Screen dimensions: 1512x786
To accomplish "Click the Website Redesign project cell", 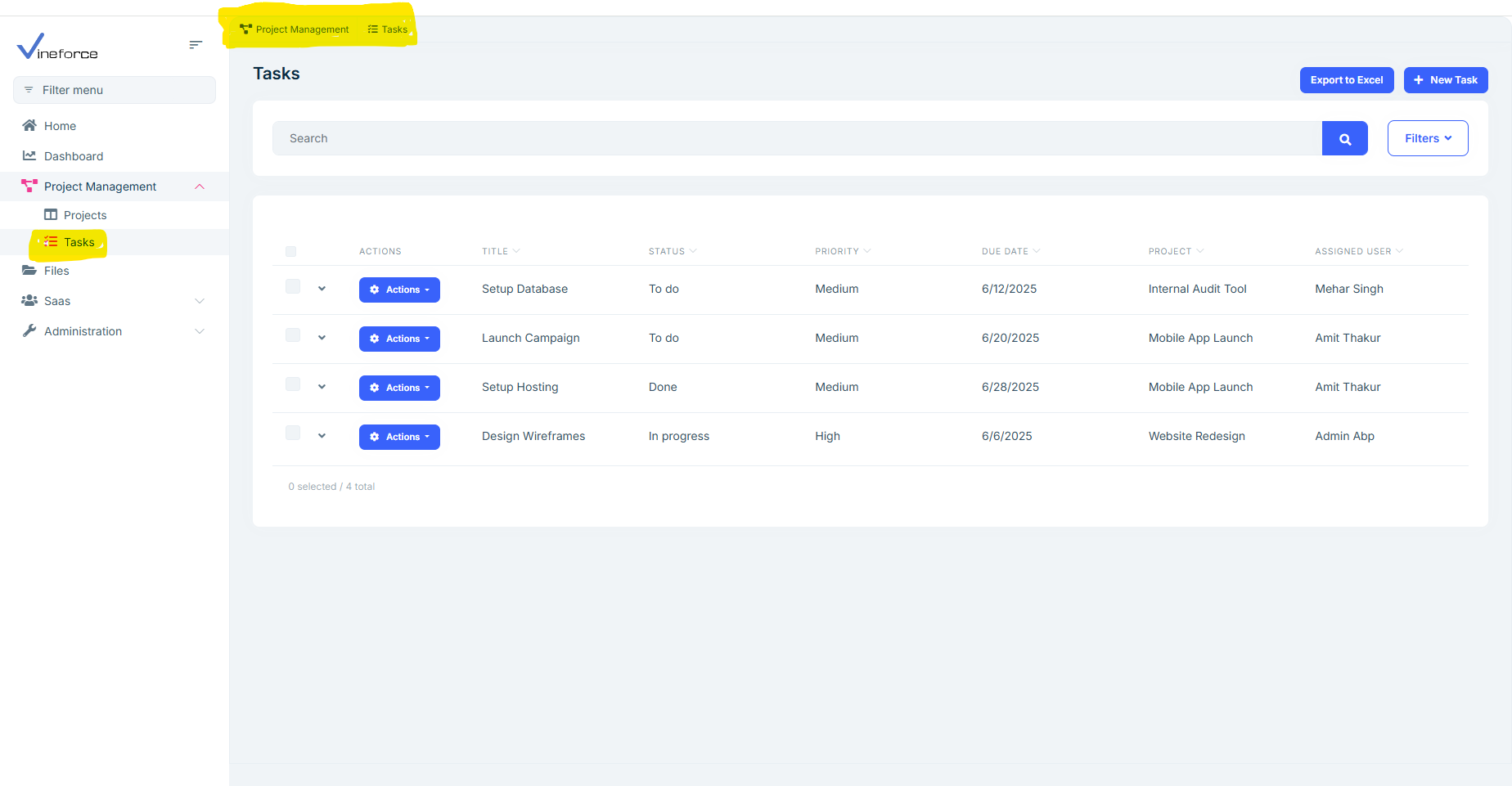I will 1196,436.
